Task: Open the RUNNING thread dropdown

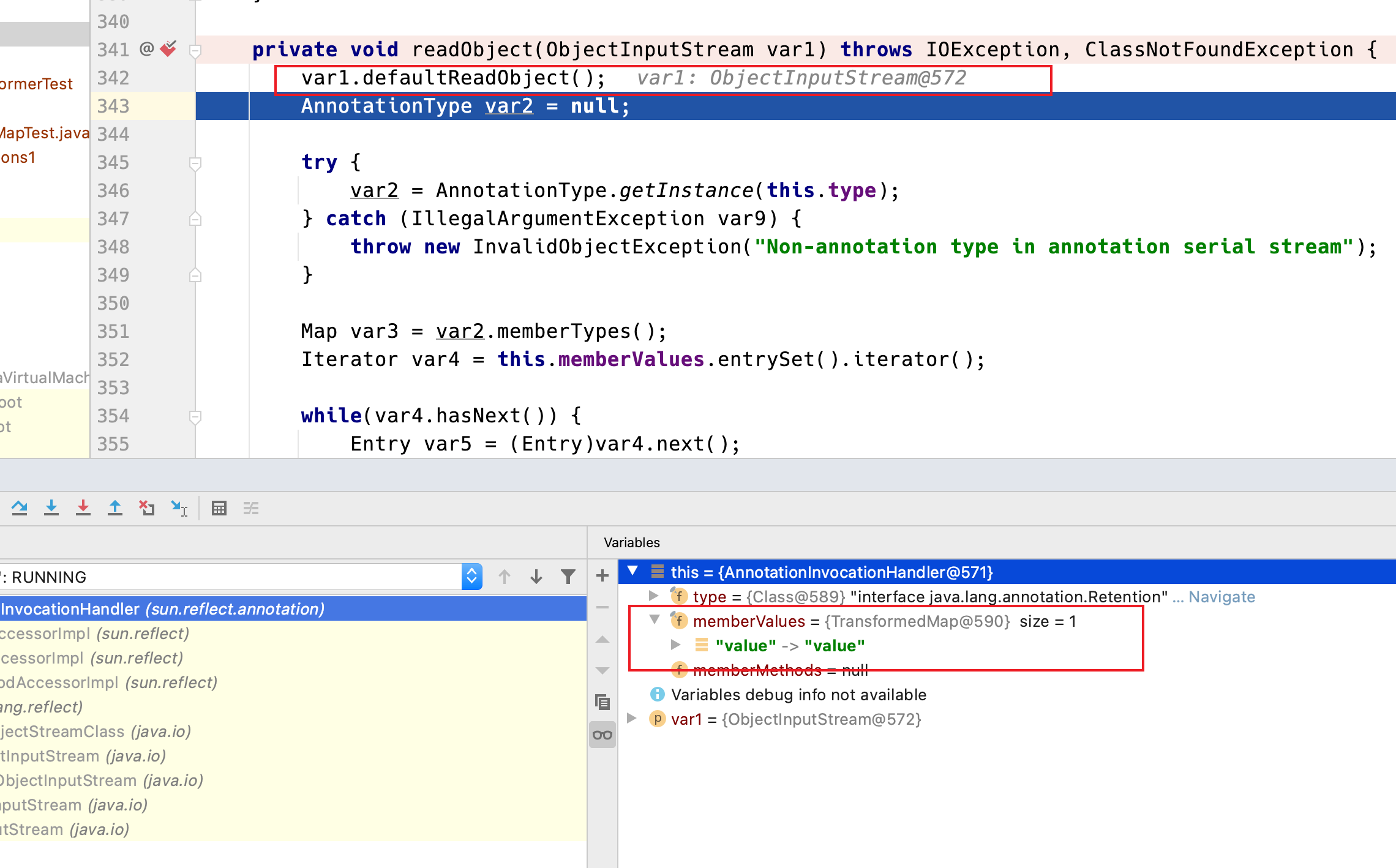Action: pos(471,577)
